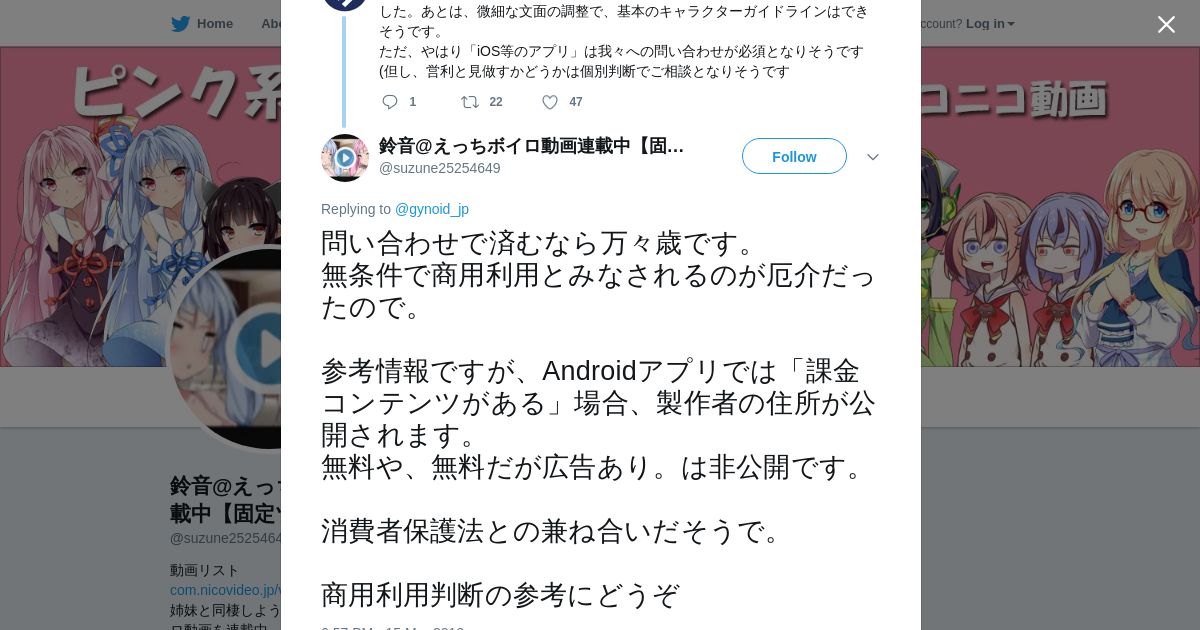The image size is (1200, 630).
Task: Click the retweet icon with 22
Action: [469, 102]
